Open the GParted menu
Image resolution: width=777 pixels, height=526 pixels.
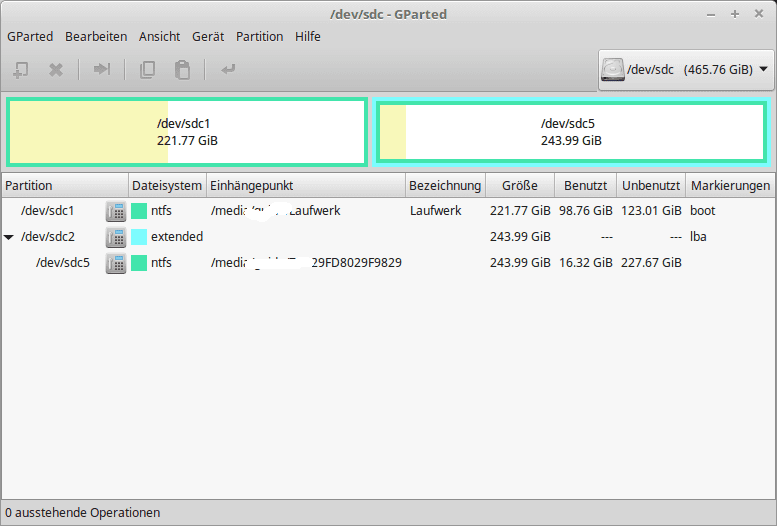(x=30, y=37)
